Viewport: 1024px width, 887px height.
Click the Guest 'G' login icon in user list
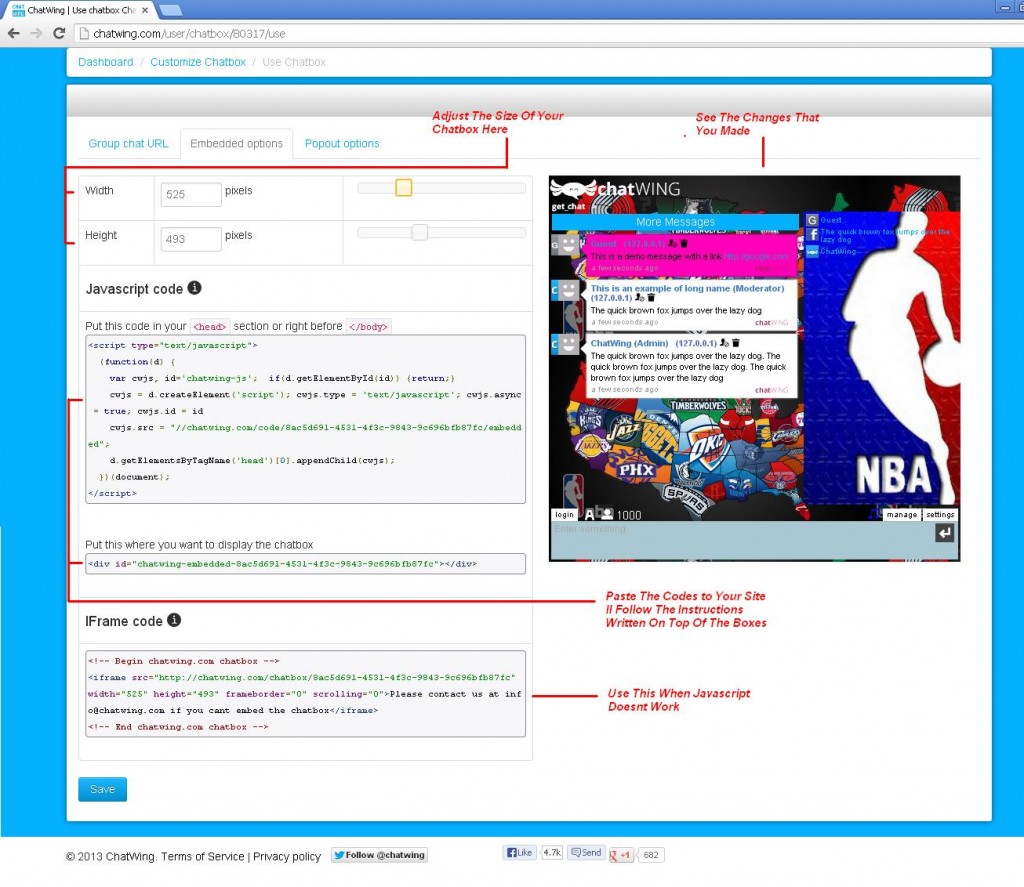point(812,221)
